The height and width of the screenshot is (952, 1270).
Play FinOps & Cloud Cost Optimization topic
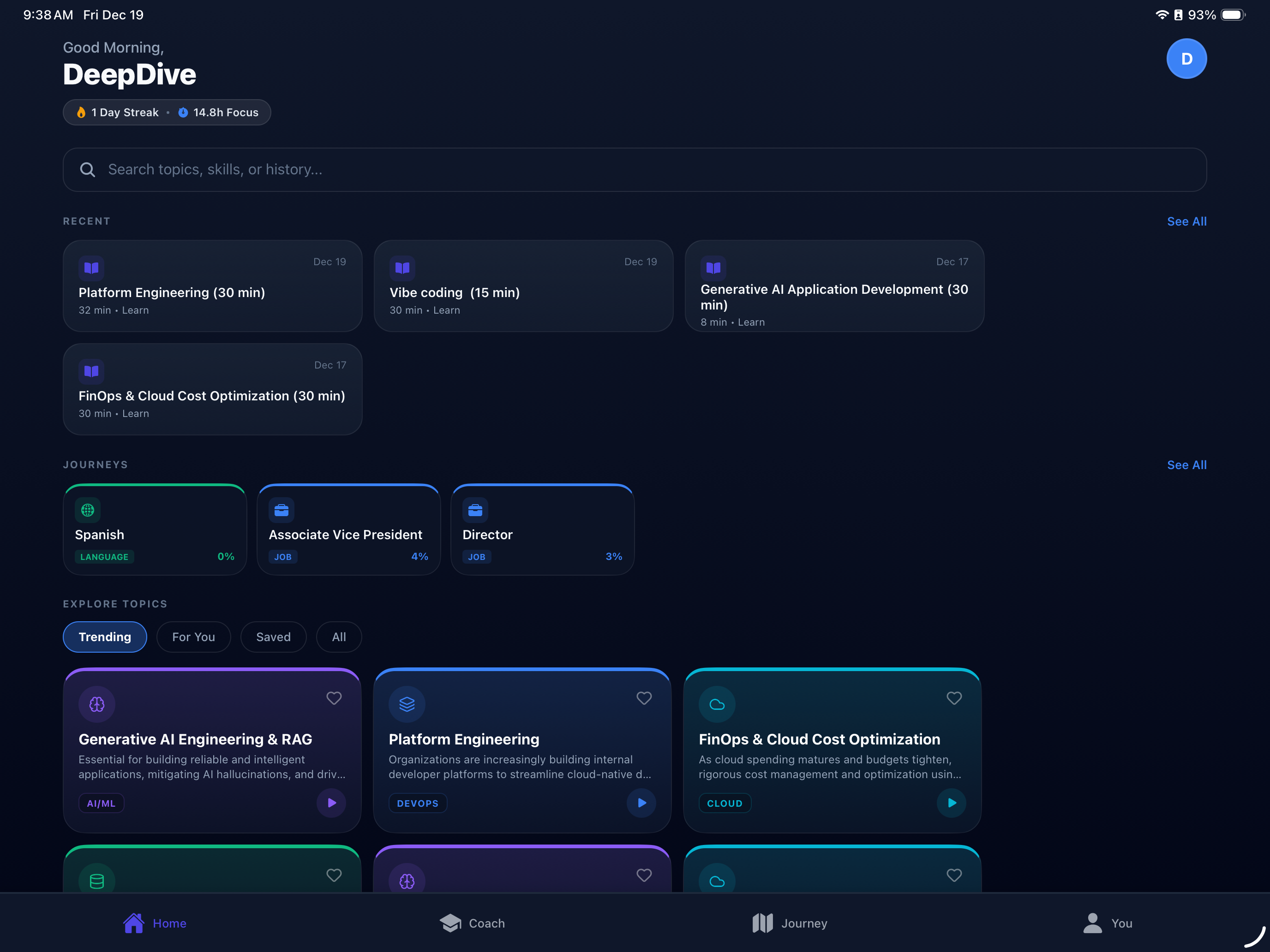point(952,803)
